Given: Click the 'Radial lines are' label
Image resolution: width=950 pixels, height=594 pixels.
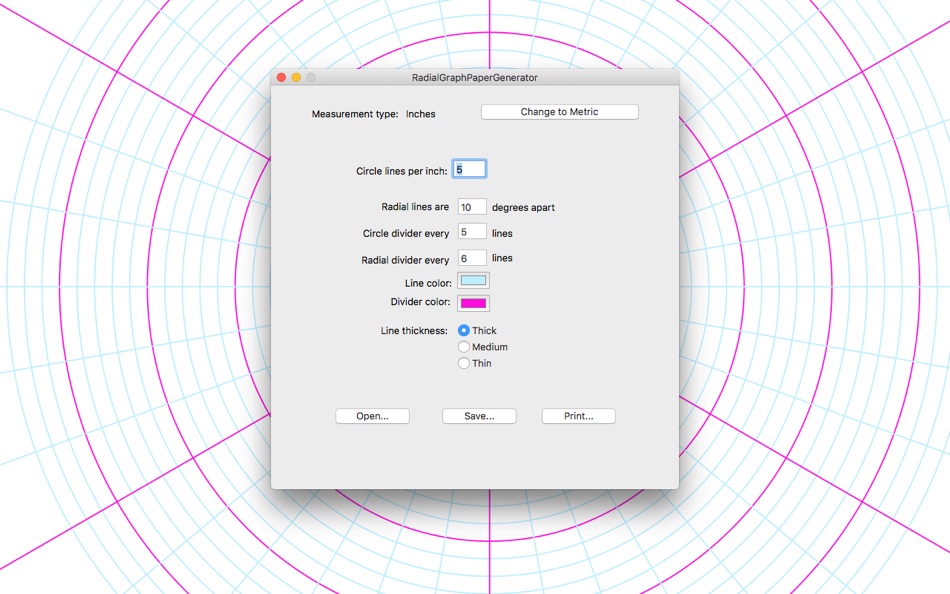Looking at the screenshot, I should point(415,207).
